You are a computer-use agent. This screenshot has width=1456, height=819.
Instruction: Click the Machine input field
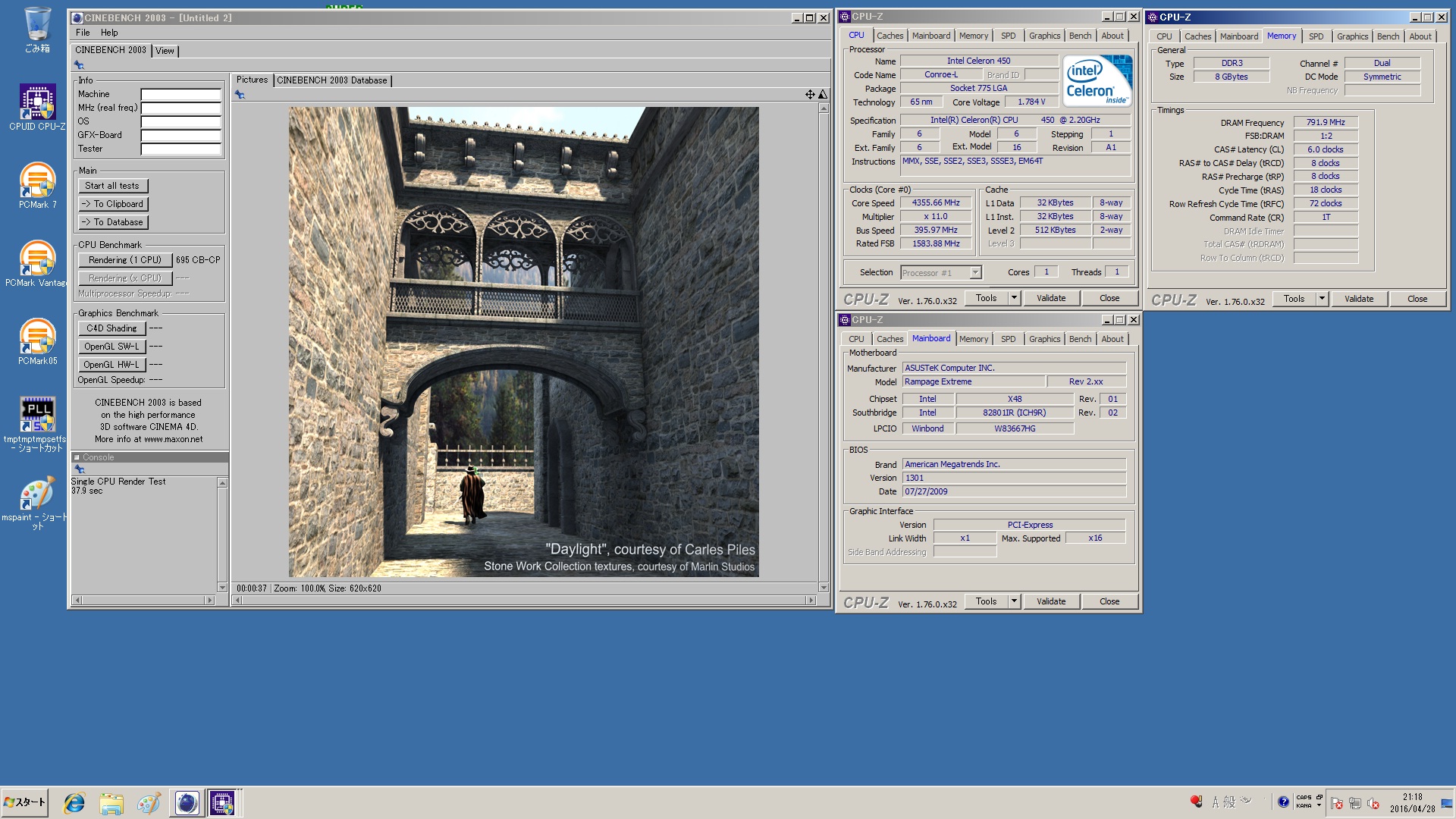pyautogui.click(x=180, y=95)
